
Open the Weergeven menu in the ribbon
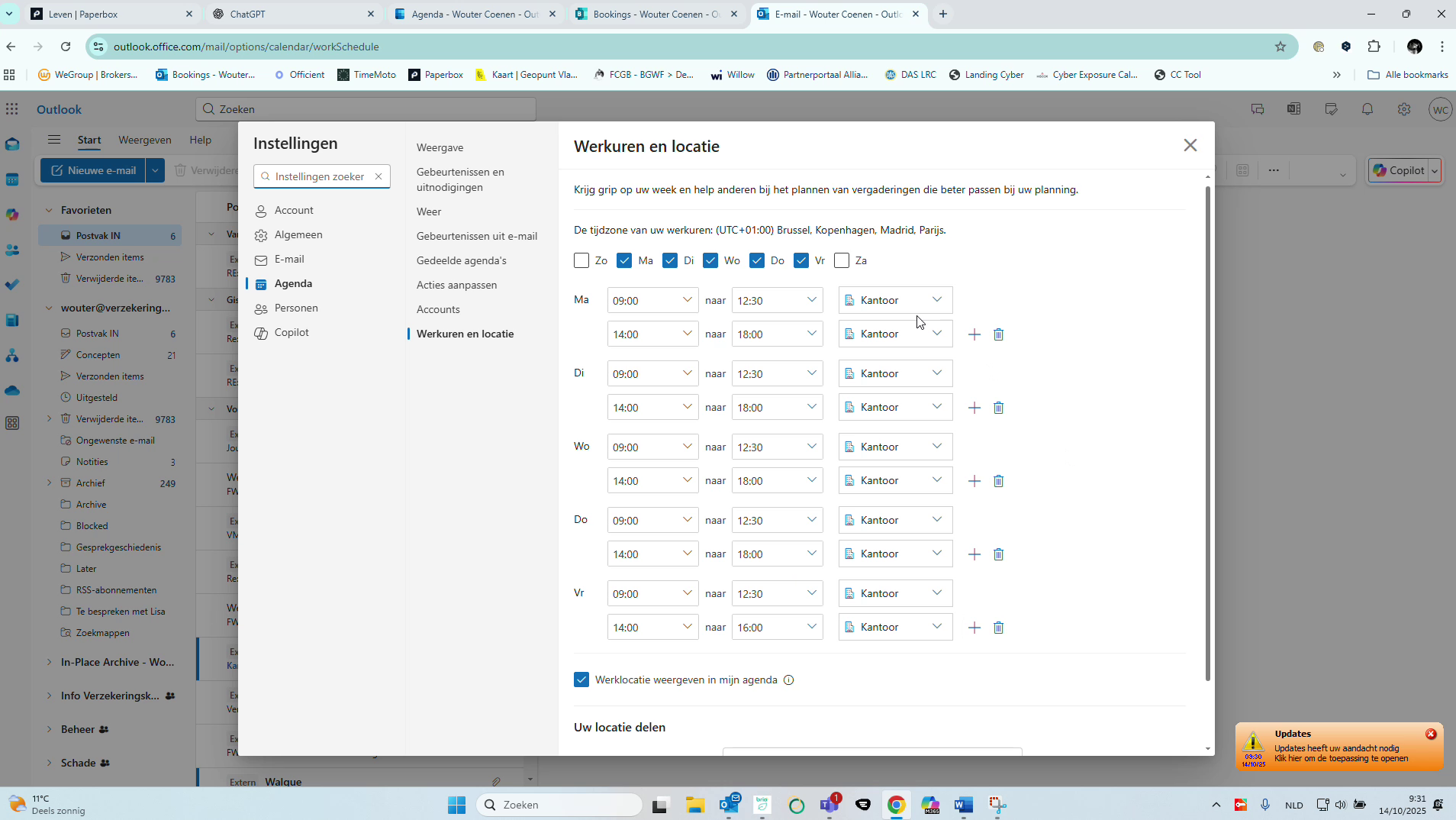point(145,140)
